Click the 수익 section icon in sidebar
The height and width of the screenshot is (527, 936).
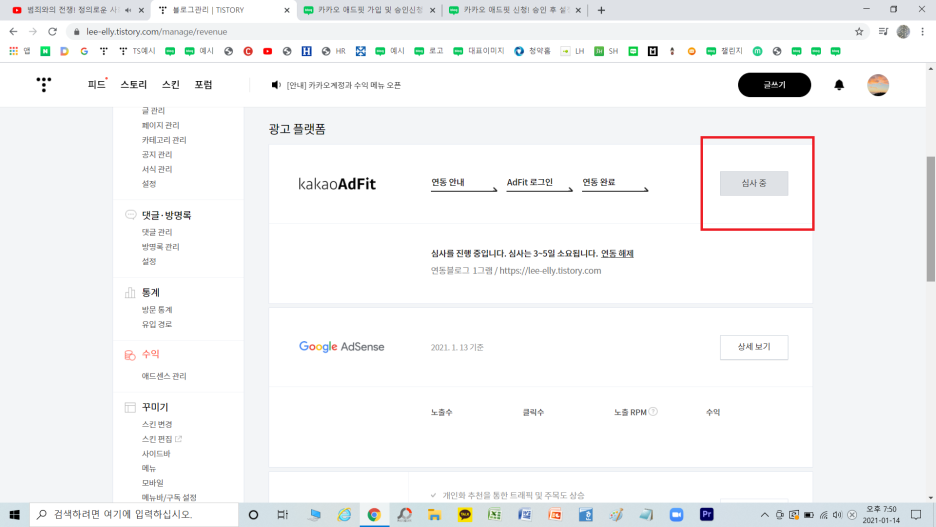click(x=130, y=355)
